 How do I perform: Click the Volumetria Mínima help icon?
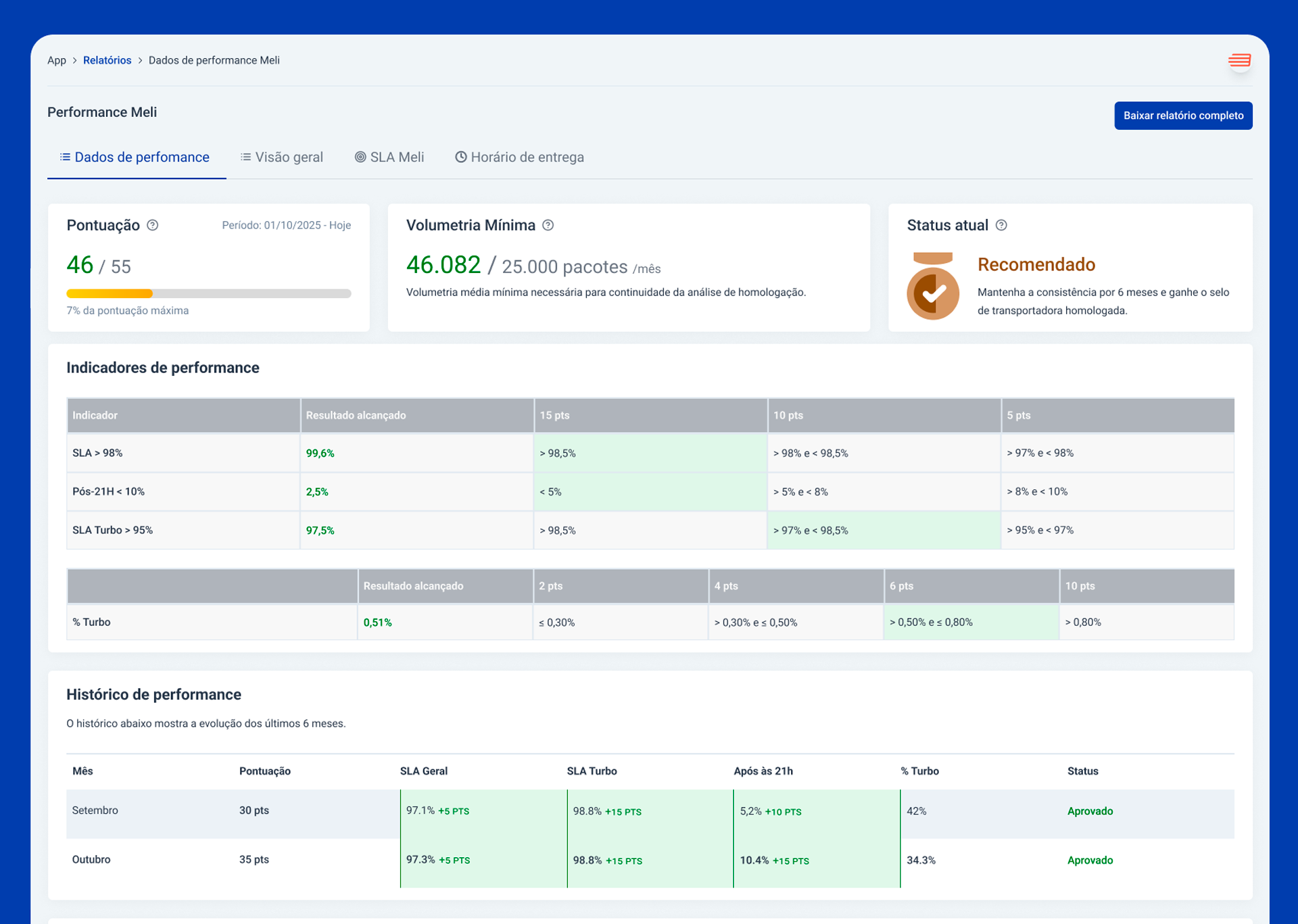(548, 225)
